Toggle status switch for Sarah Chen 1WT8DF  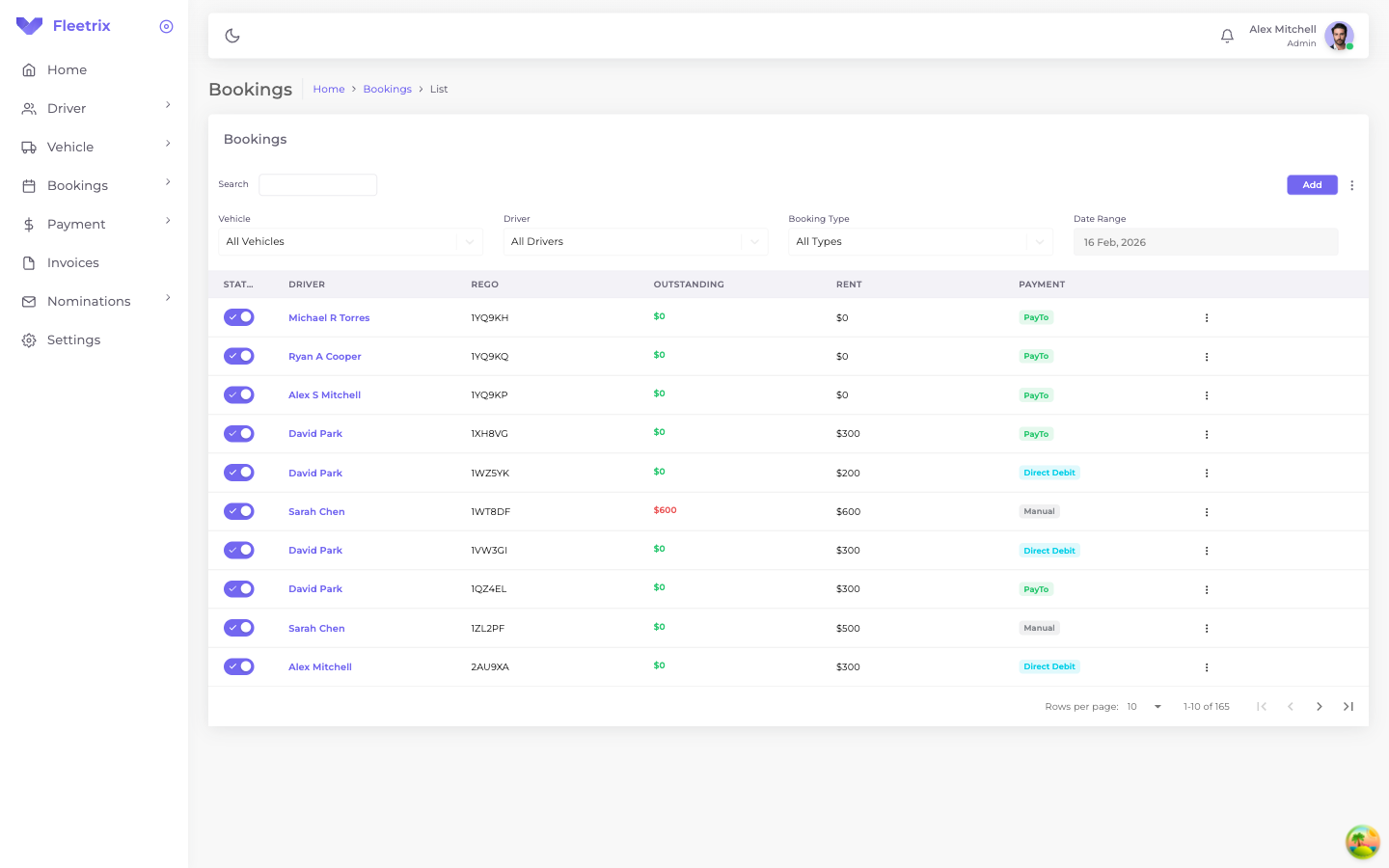(x=238, y=511)
